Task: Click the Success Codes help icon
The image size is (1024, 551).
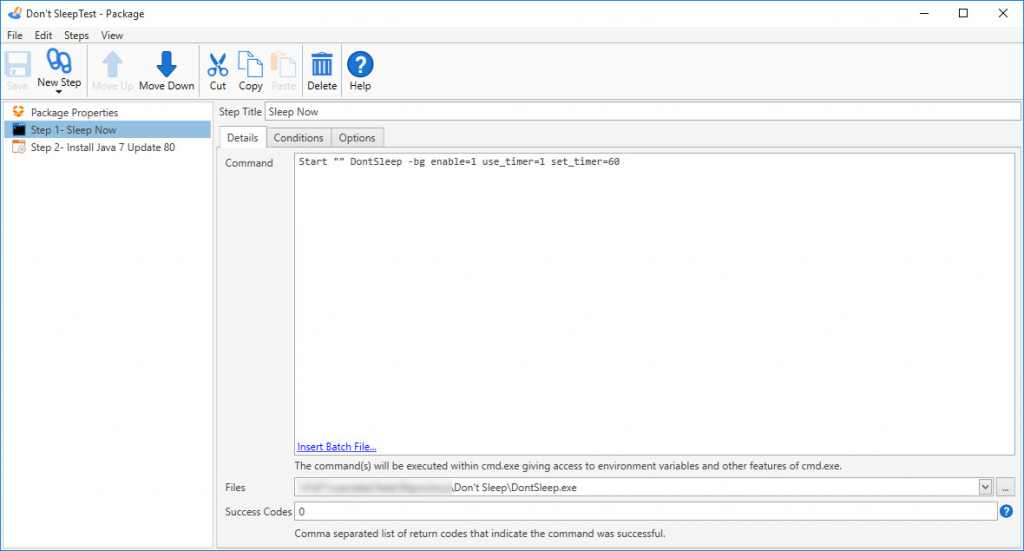Action: click(x=1006, y=511)
